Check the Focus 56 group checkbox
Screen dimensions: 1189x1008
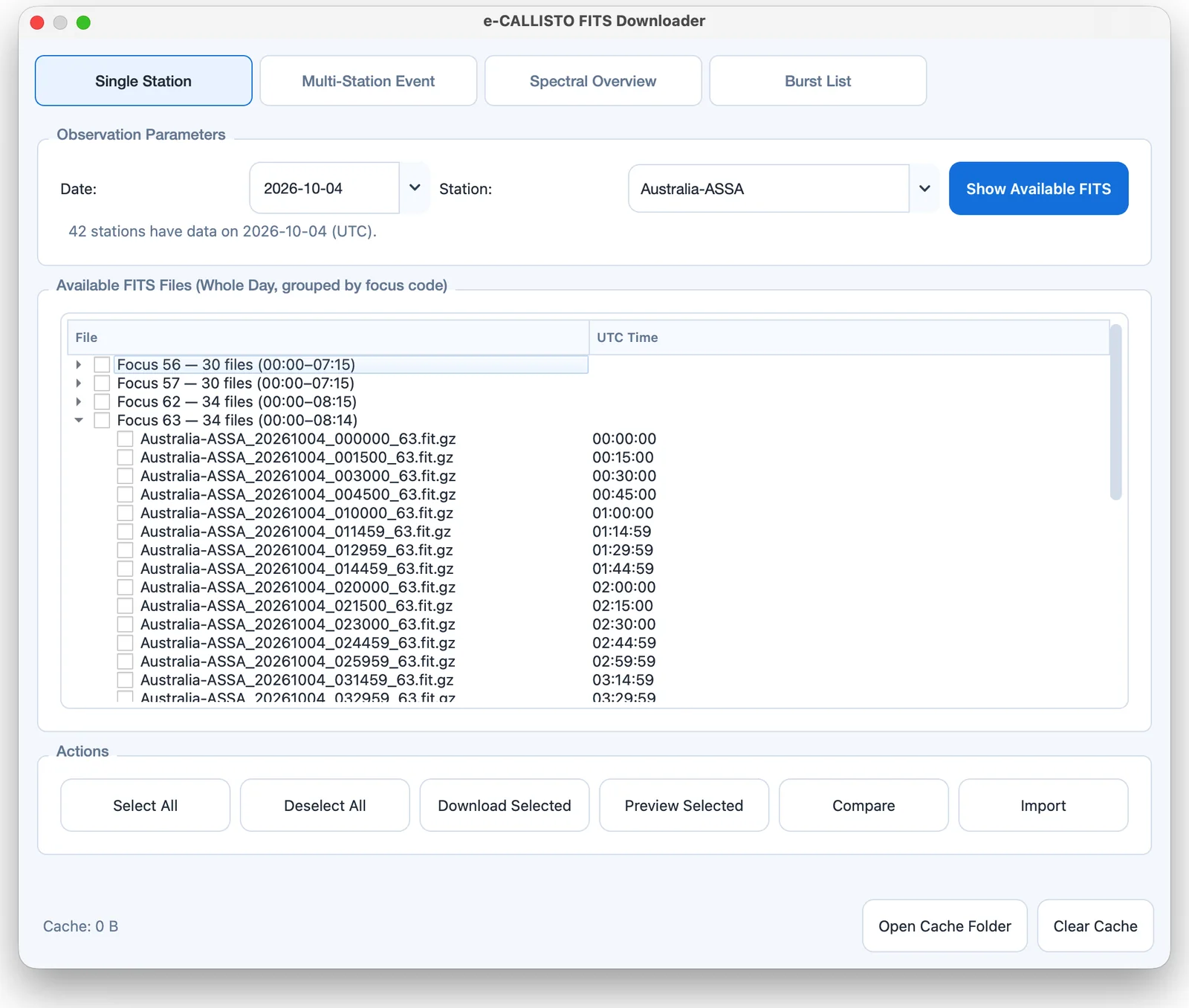coord(102,365)
